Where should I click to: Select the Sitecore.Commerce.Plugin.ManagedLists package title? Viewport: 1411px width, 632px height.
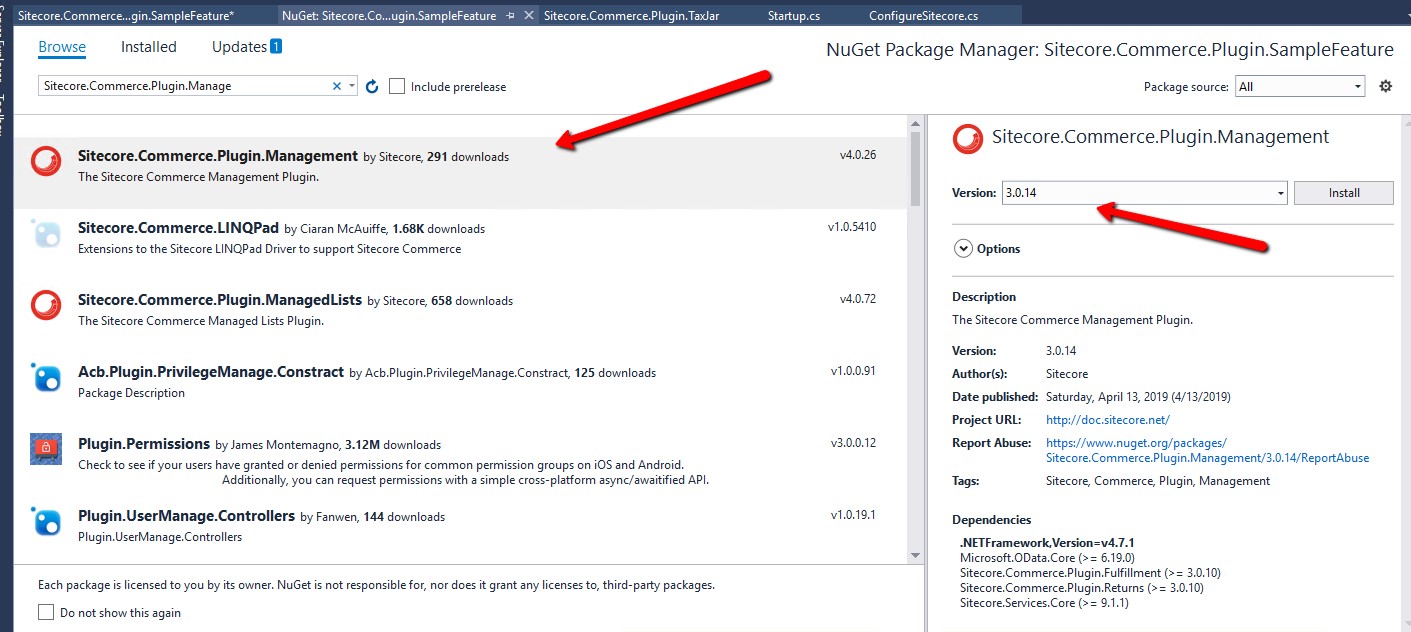click(x=220, y=300)
